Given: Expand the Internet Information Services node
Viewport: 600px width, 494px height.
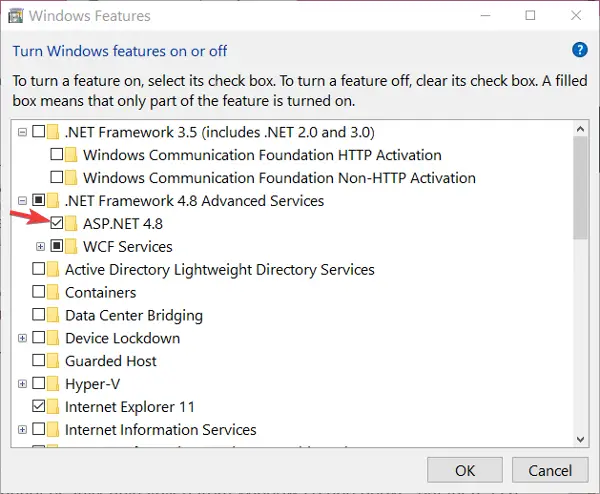Looking at the screenshot, I should [23, 430].
